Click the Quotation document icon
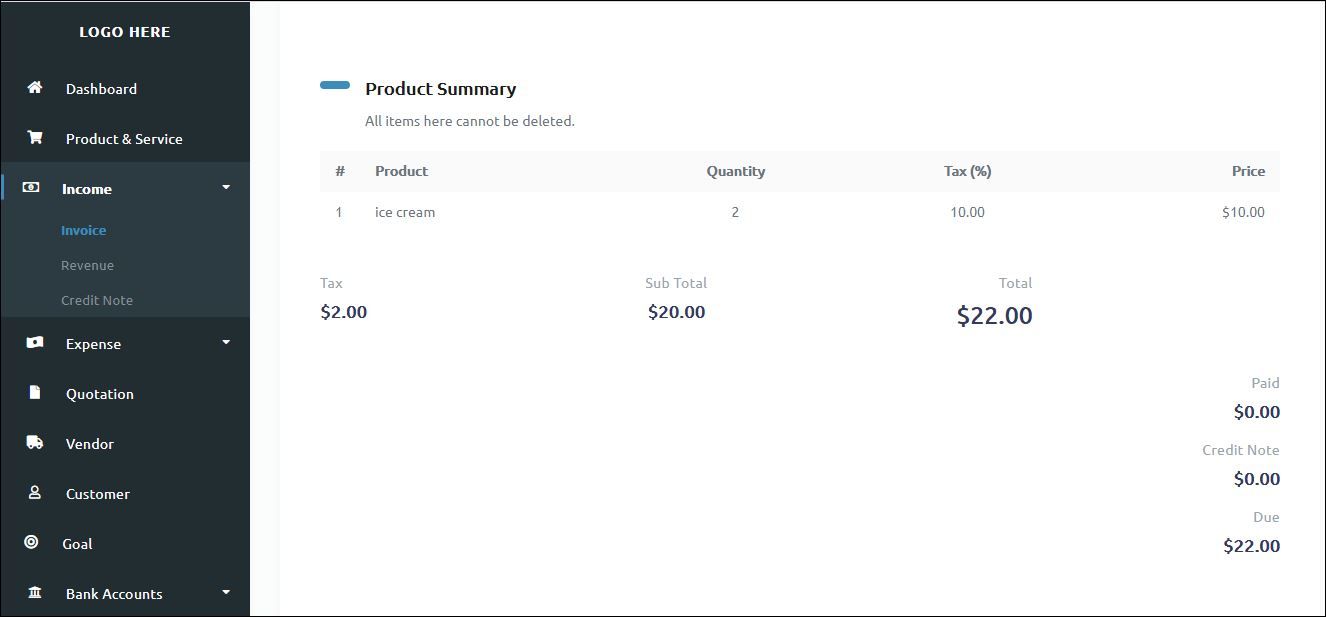Screen dimensions: 1326x617 tap(35, 393)
